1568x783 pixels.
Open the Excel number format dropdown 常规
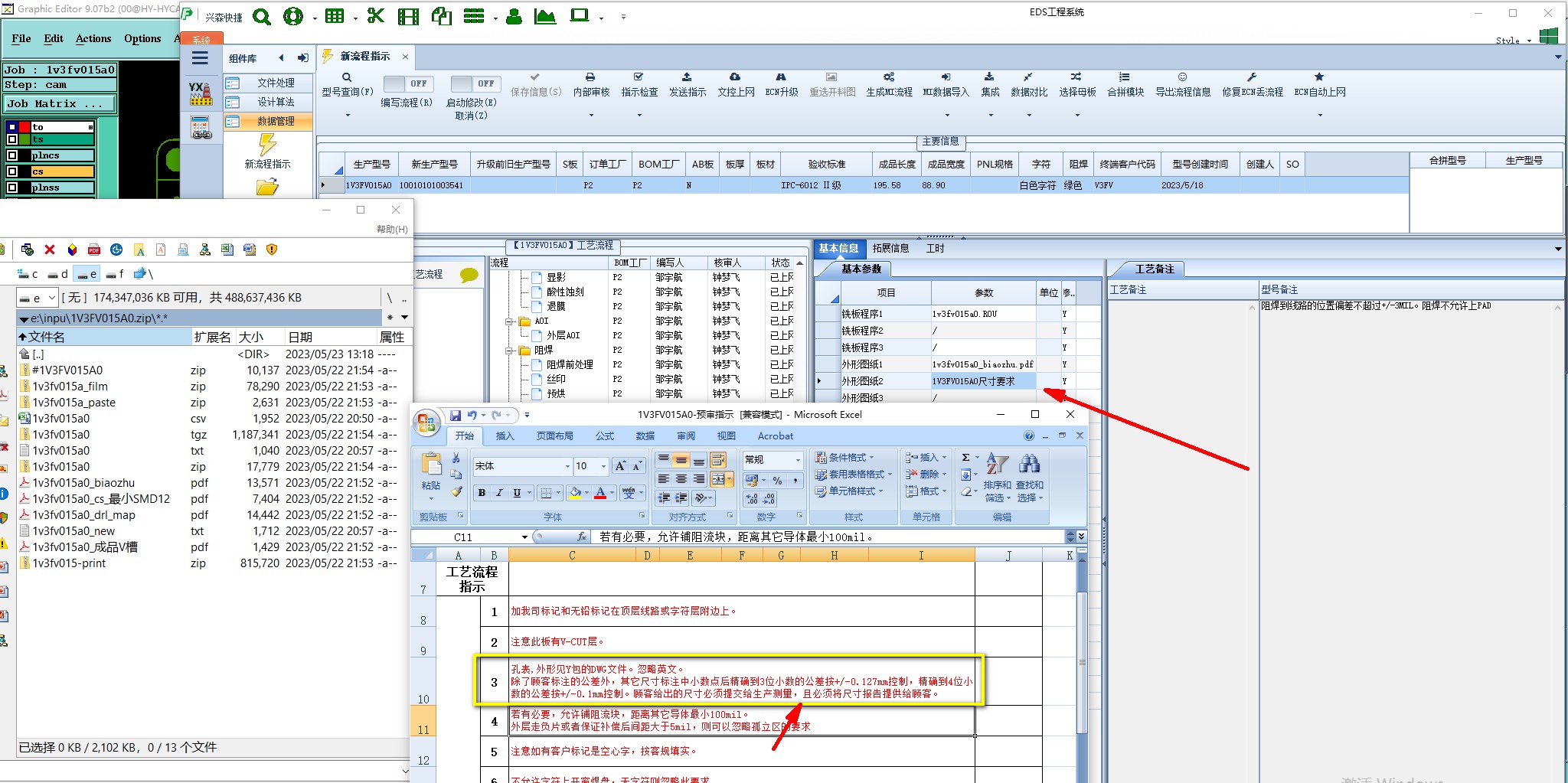point(798,460)
